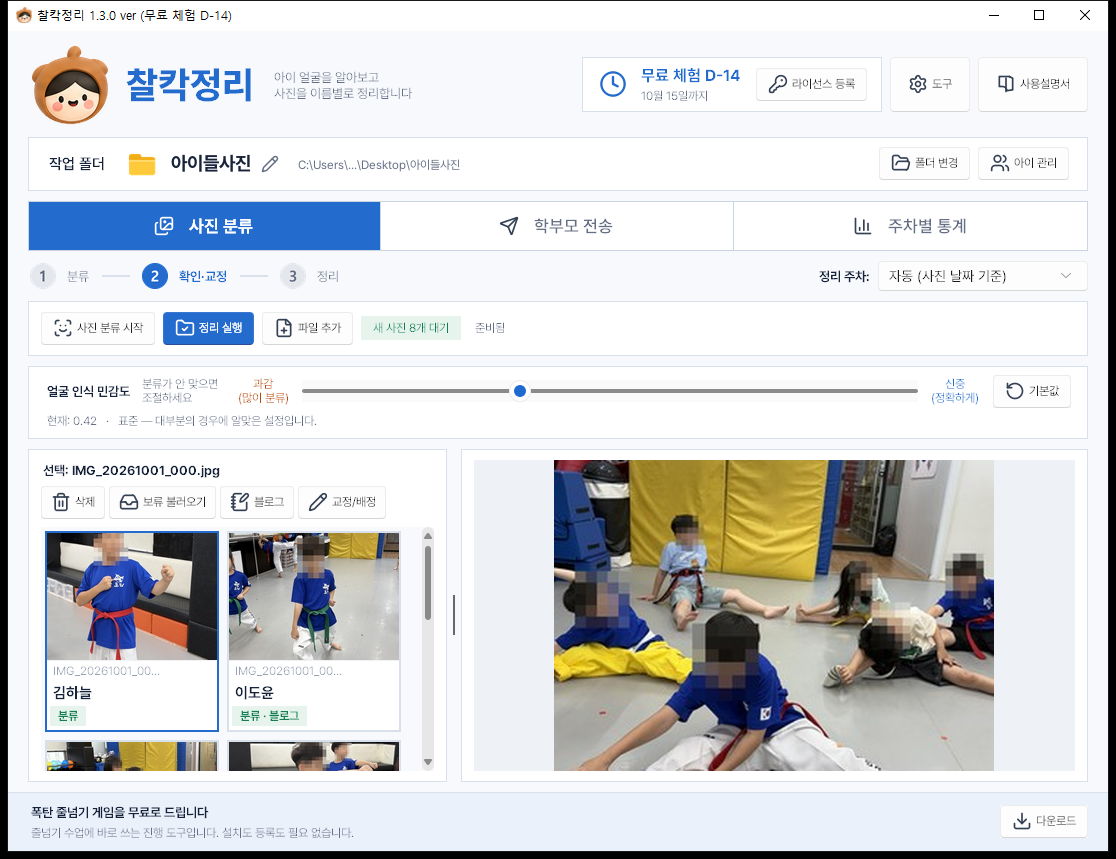Click the 폭탄 줄넘기 게임을 무료로 드립니다 banner text
Screen dimensions: 1116x859
point(120,812)
